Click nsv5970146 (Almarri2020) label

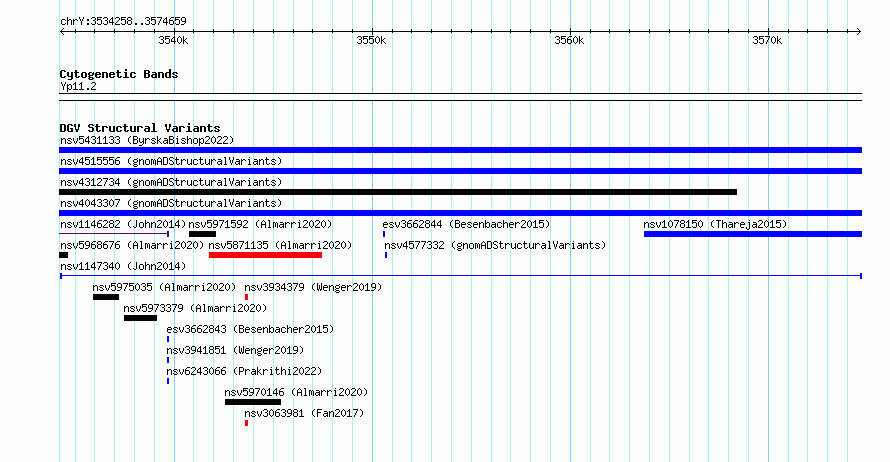[x=296, y=392]
